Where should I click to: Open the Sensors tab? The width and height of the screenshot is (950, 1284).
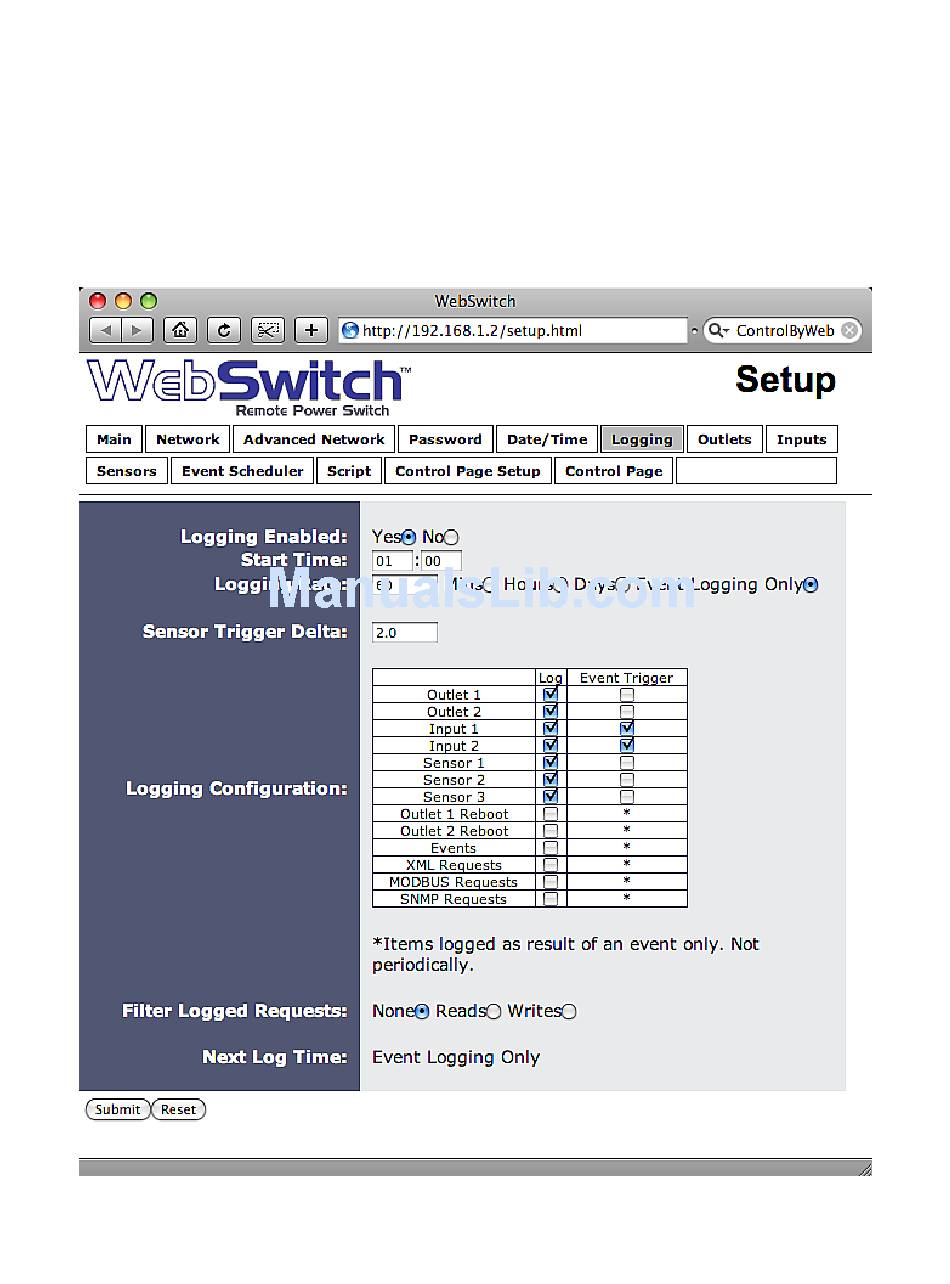point(127,471)
